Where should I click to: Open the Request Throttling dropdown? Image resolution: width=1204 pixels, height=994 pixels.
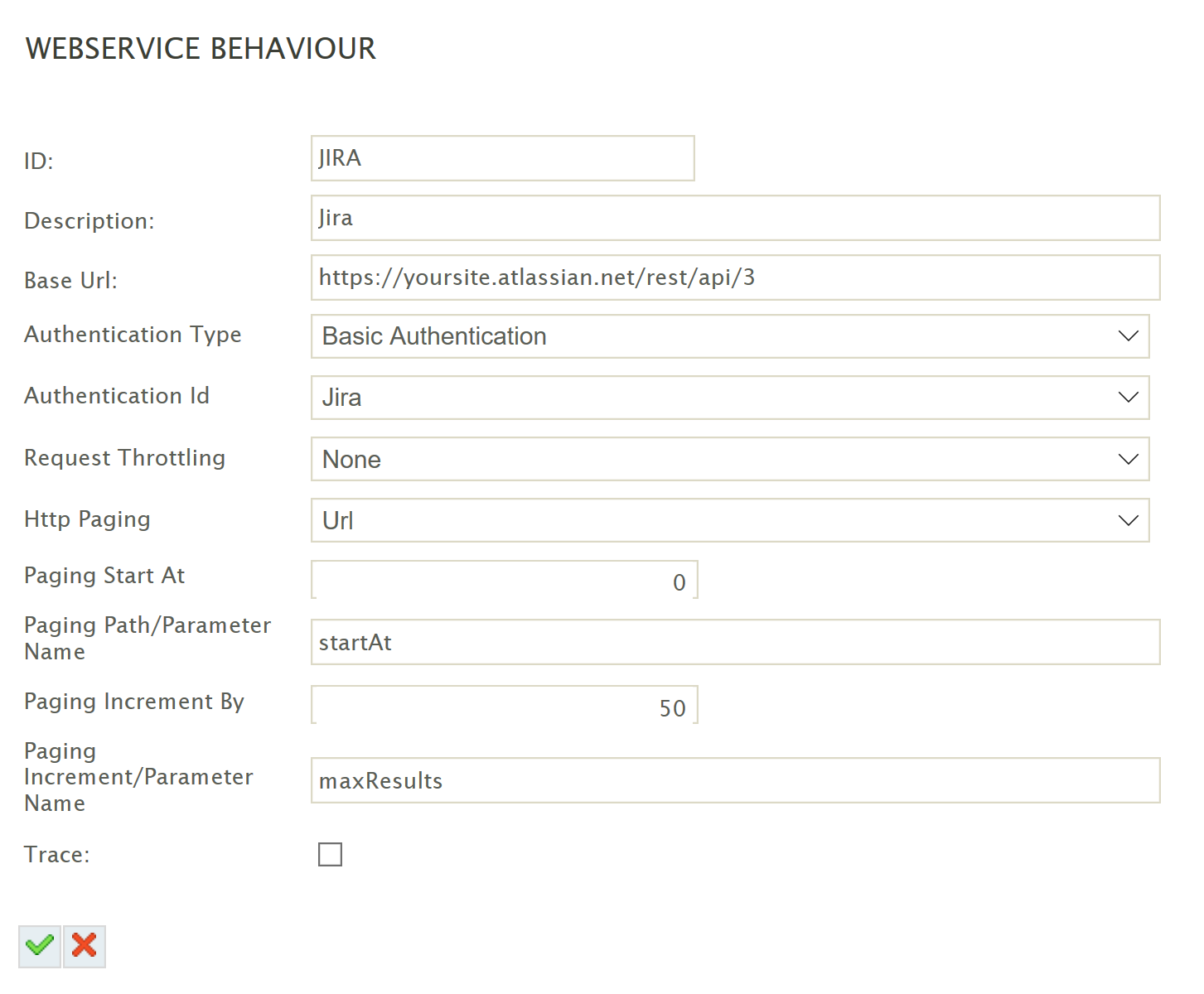[x=729, y=459]
